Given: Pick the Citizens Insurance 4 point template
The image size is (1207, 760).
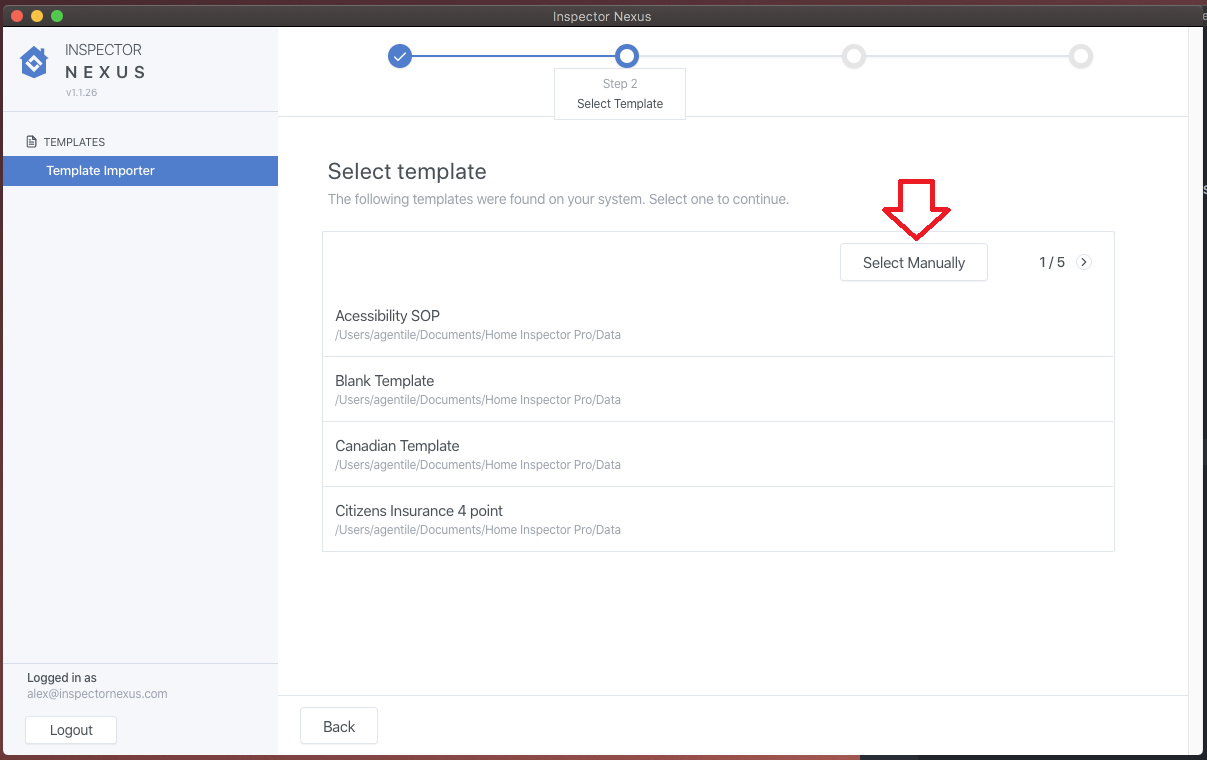Looking at the screenshot, I should (x=717, y=519).
